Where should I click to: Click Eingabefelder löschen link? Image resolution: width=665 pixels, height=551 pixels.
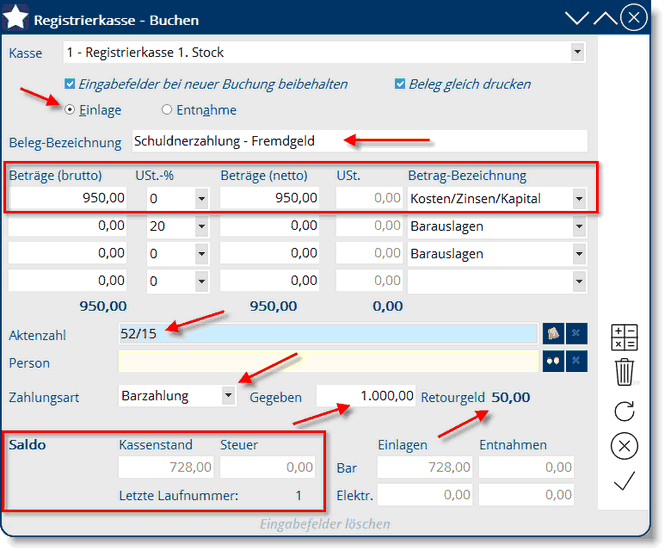tap(325, 524)
